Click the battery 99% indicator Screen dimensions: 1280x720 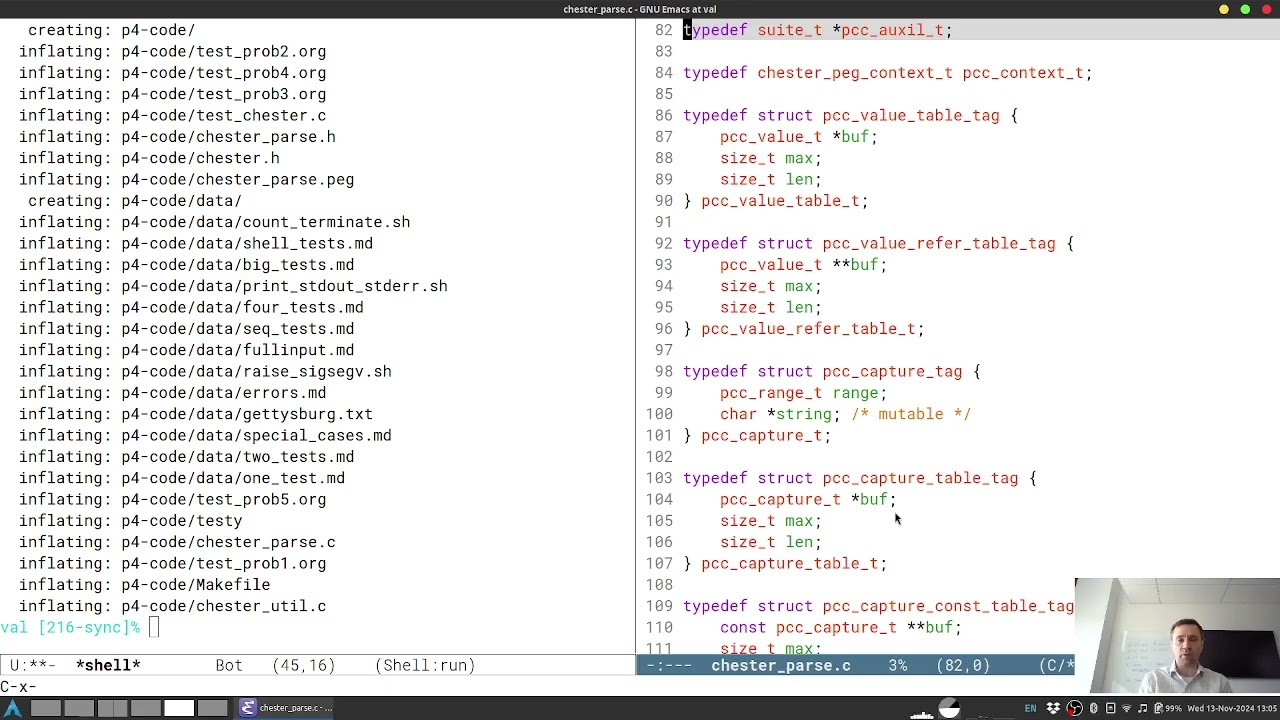click(1168, 708)
